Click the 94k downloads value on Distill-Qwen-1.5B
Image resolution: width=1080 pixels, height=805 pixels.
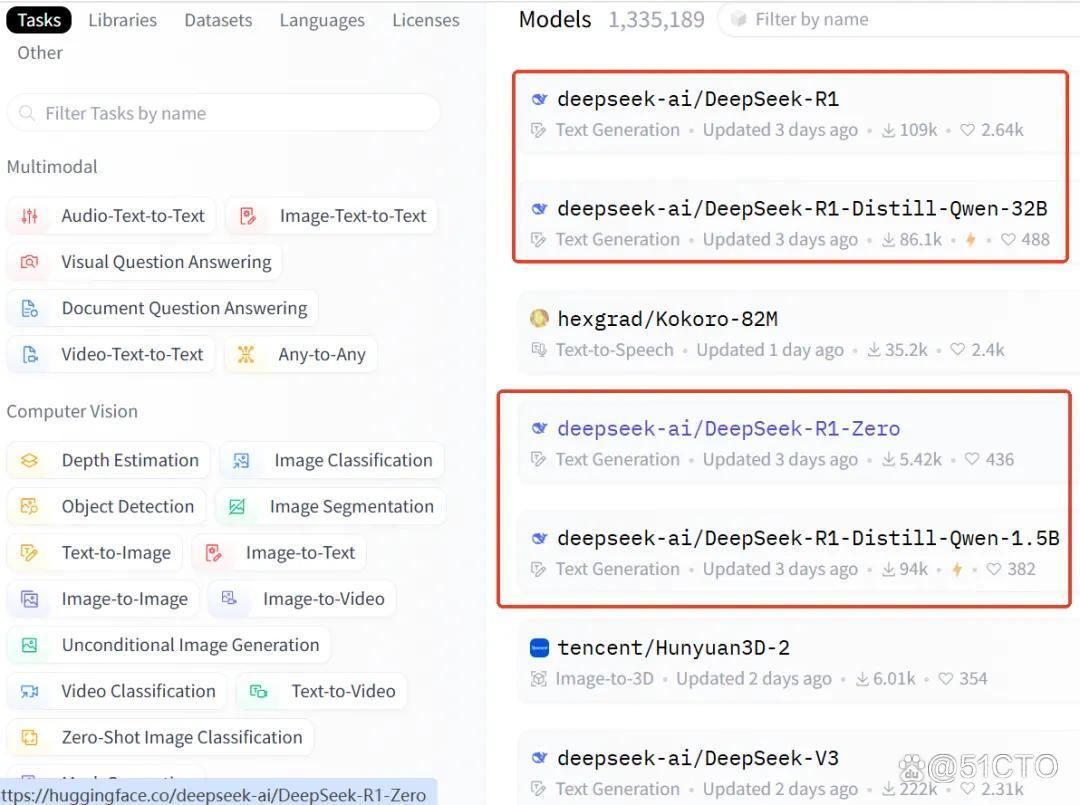[913, 569]
